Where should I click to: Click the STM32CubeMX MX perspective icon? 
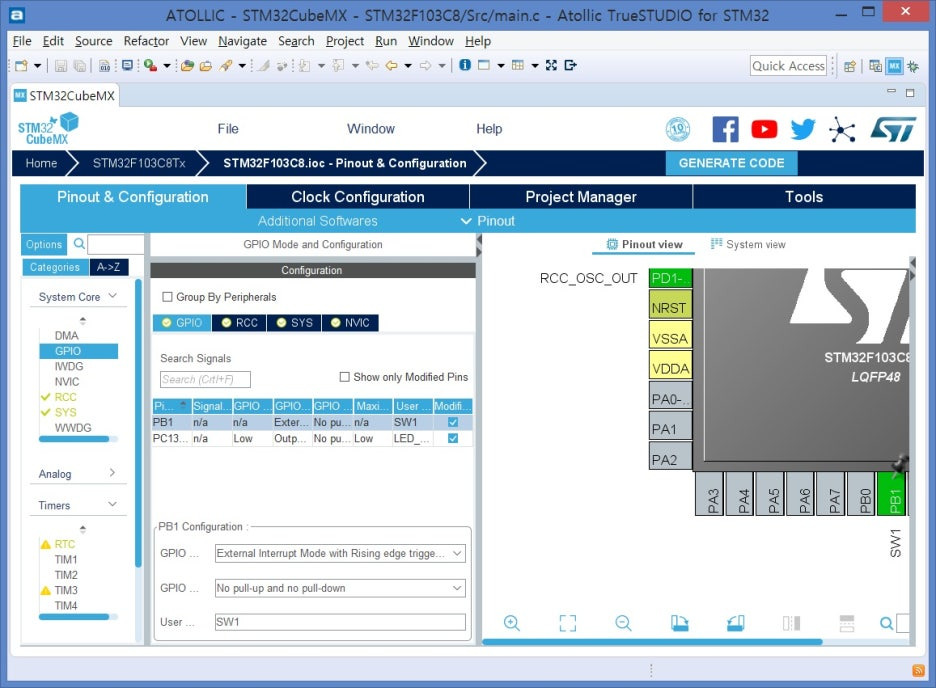(x=894, y=66)
